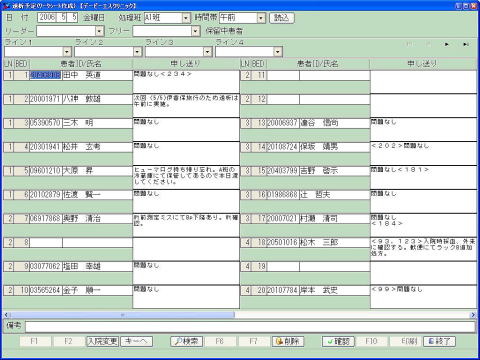The width and height of the screenshot is (480, 360).
Task: Click the 削除 delete button
Action: [288, 341]
